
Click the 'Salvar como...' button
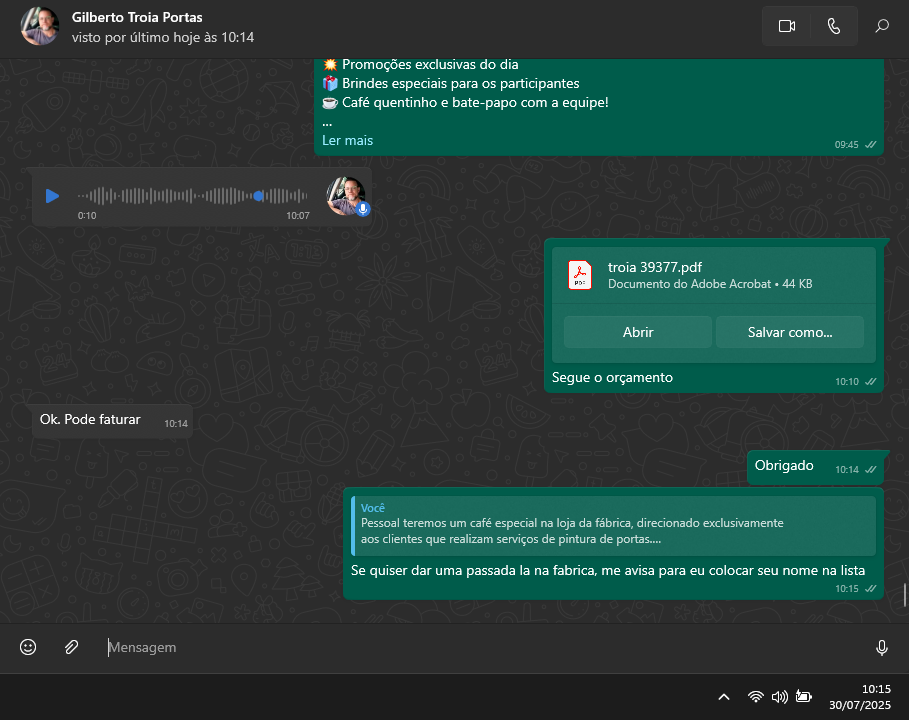789,332
